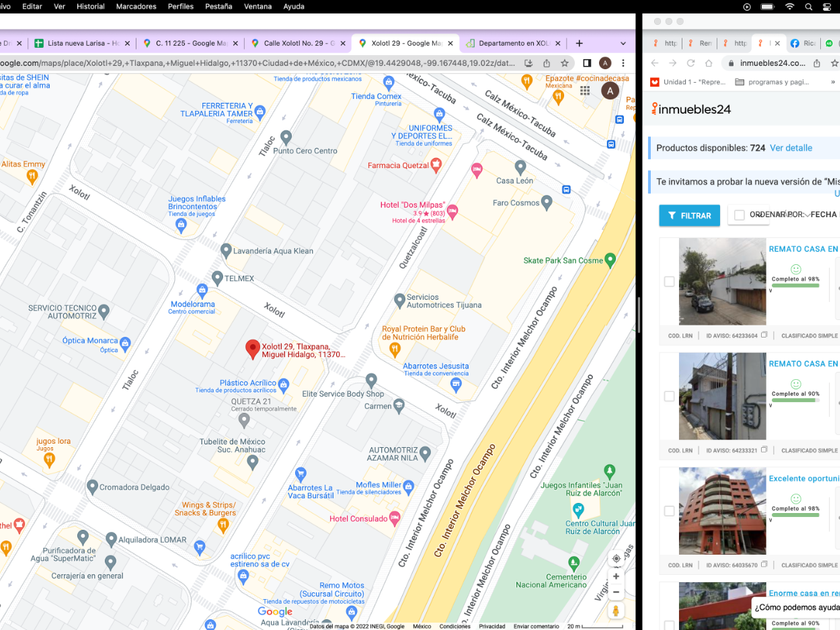Switch to the Lista nueva Larisa tab
Screen dimensions: 840x630
tap(82, 43)
